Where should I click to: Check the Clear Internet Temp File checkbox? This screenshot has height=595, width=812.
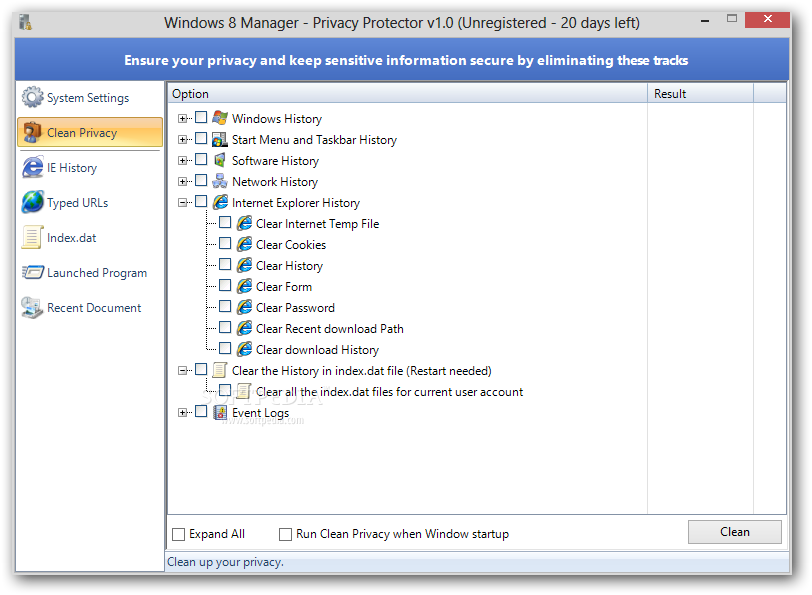225,222
